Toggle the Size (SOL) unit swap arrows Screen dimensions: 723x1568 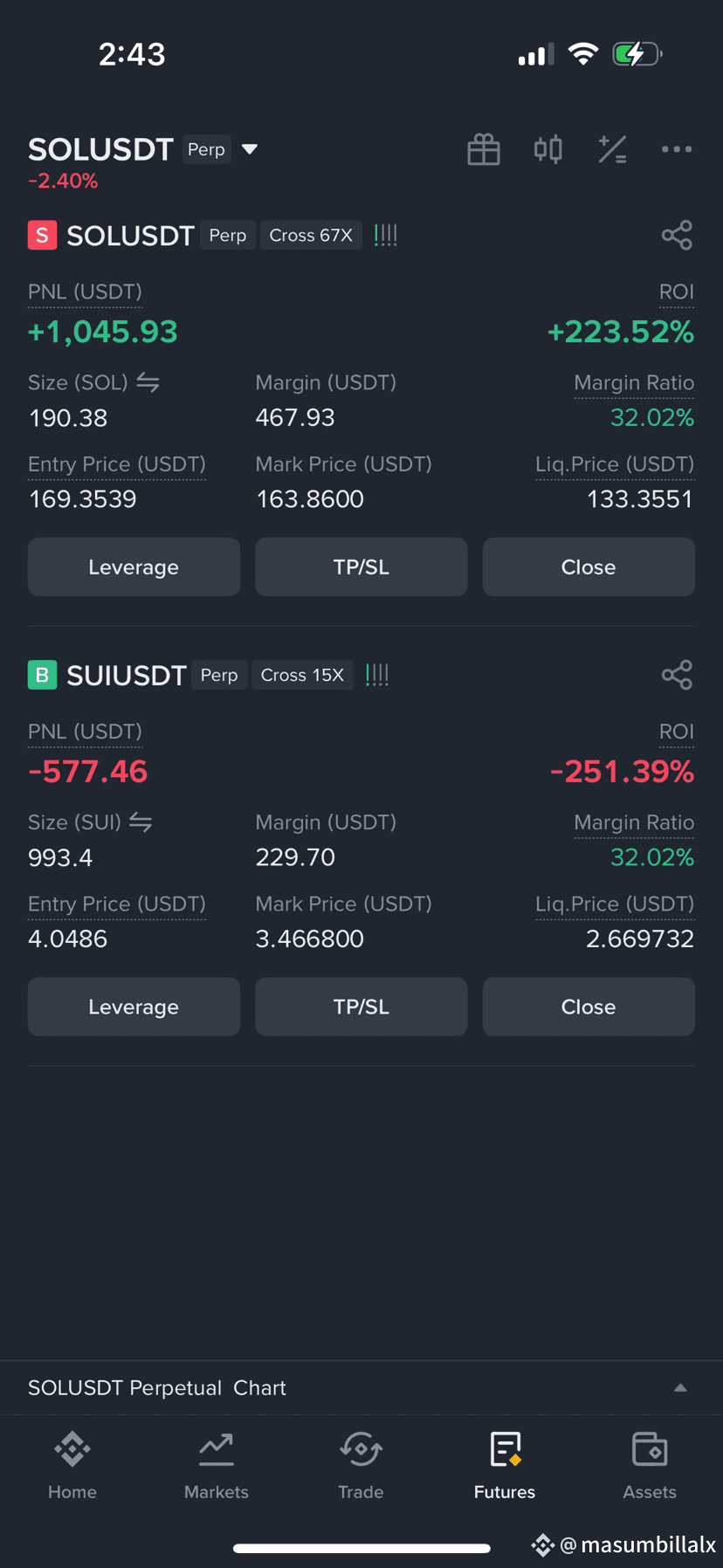[148, 382]
